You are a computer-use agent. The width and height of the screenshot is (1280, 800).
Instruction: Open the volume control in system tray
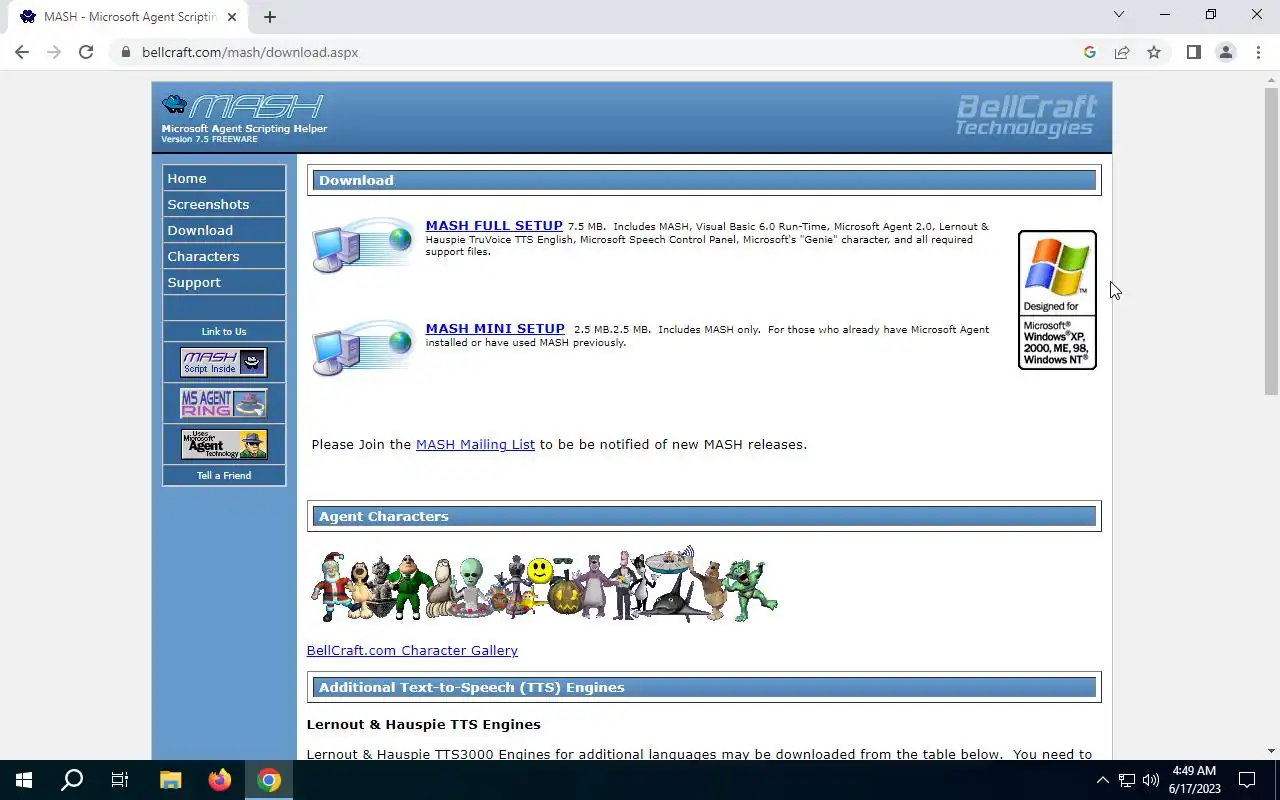pyautogui.click(x=1151, y=780)
